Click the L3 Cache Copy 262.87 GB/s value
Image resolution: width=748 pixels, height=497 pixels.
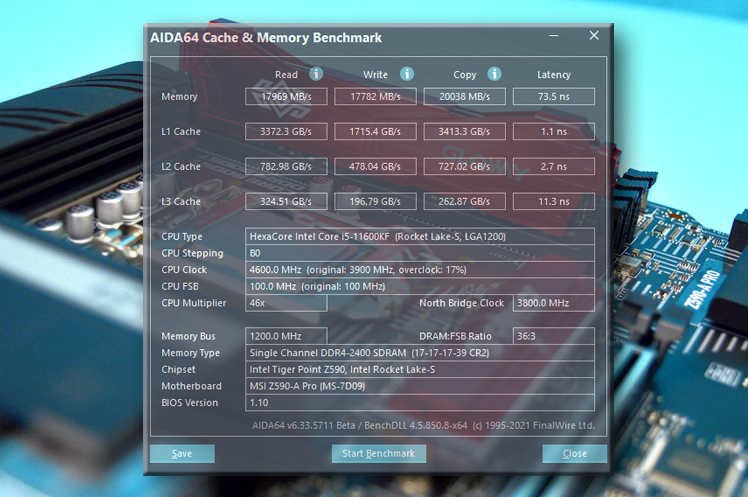(x=465, y=201)
